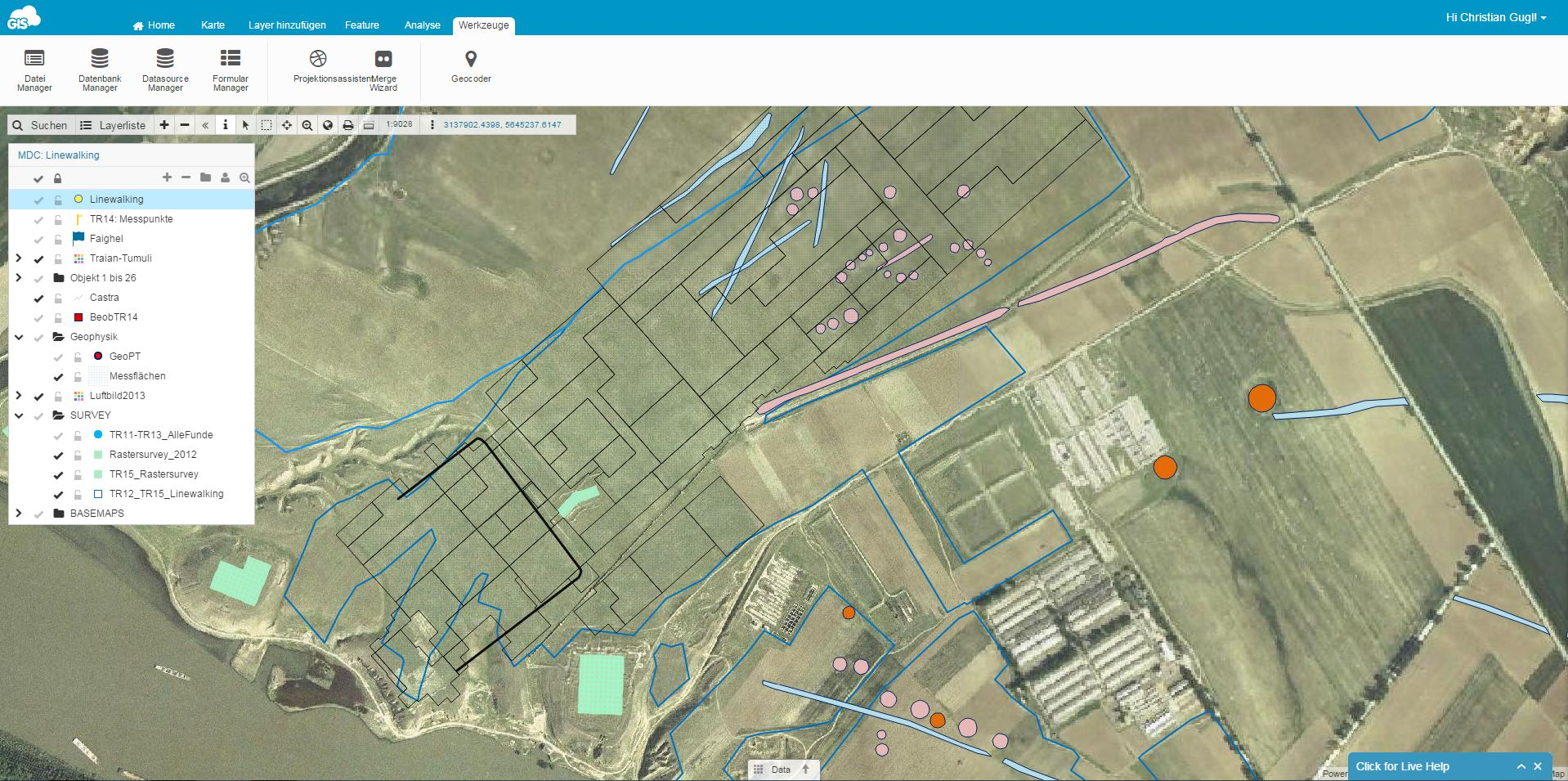
Task: Toggle visibility of Messflächen layer
Action: click(58, 376)
